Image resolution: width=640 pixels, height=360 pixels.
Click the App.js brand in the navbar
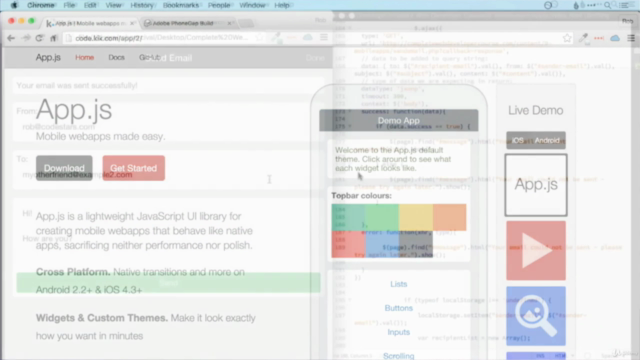[x=48, y=58]
